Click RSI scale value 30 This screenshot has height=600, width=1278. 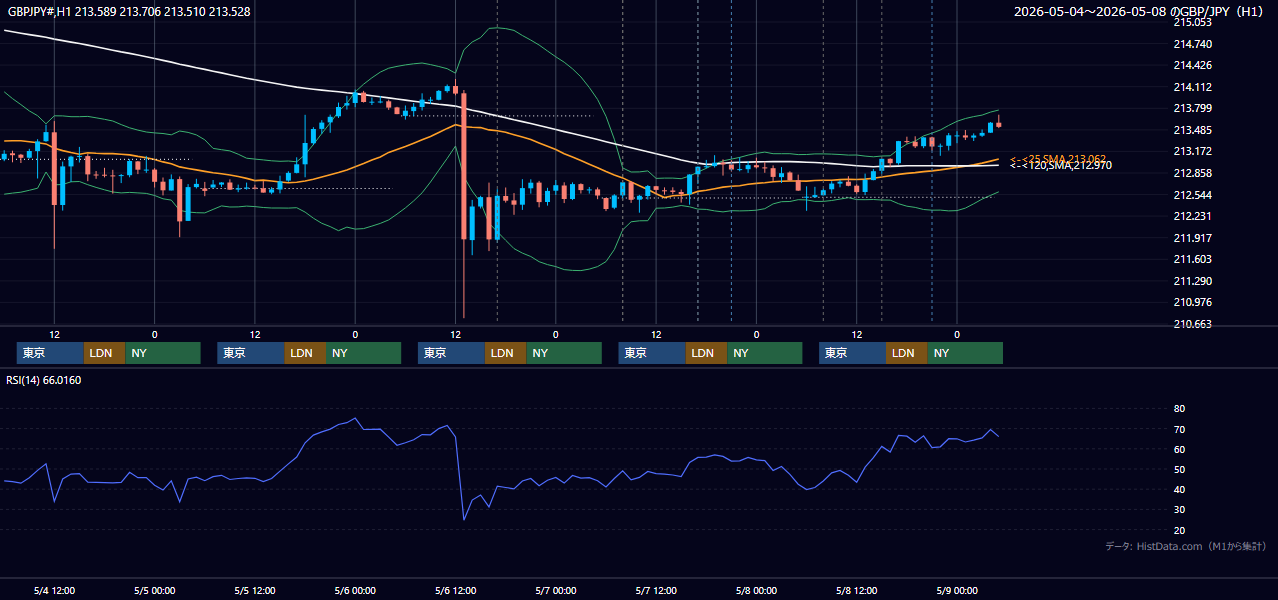[1179, 510]
